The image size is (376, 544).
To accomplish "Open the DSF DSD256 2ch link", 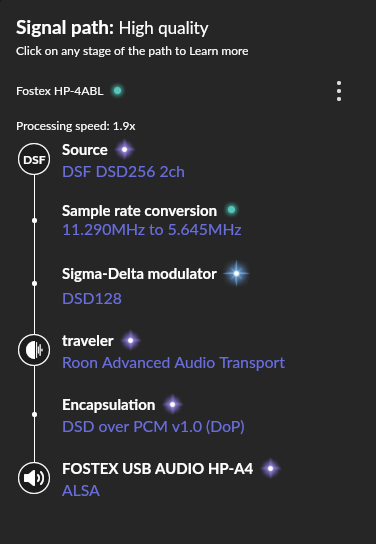I will coord(123,172).
